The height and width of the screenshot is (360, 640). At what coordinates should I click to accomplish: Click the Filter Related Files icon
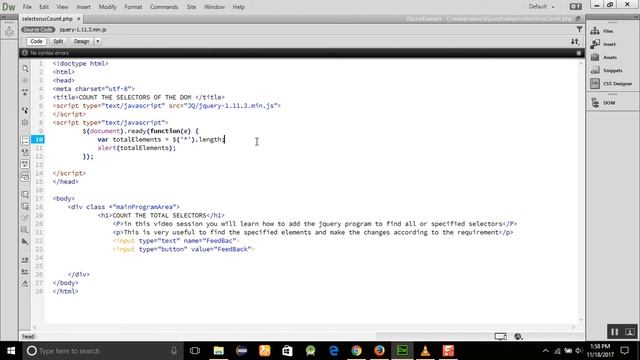tap(579, 29)
